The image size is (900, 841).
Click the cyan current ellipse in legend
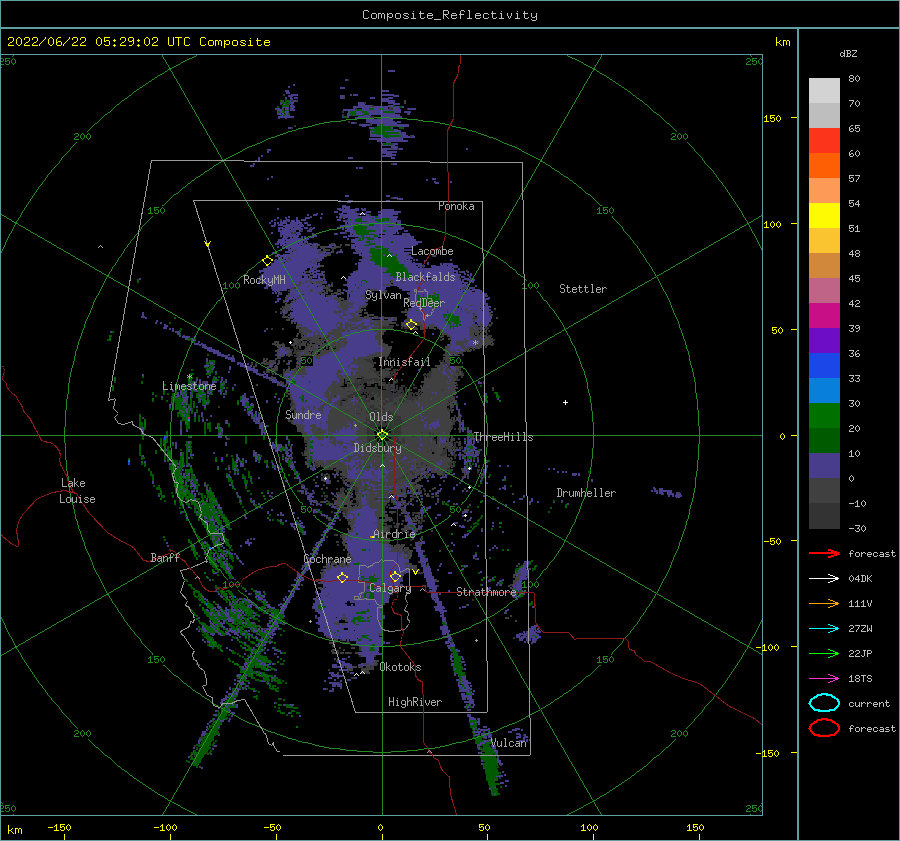pyautogui.click(x=824, y=703)
